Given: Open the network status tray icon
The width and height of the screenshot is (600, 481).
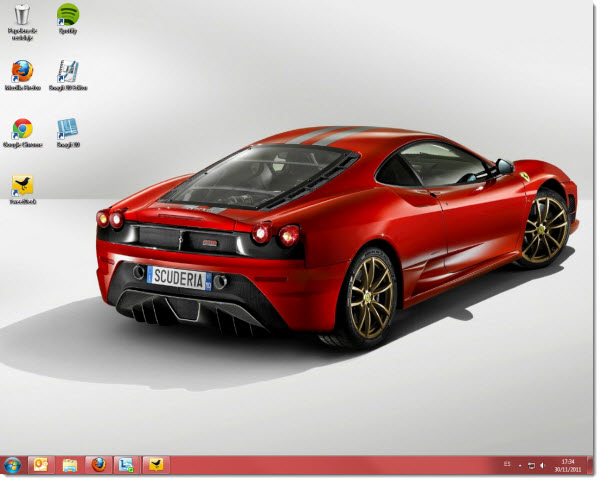Looking at the screenshot, I should tap(531, 466).
